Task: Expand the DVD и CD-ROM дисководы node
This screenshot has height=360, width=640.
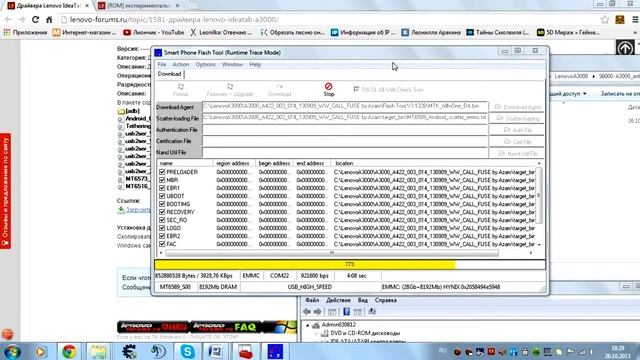Action: pyautogui.click(x=316, y=333)
